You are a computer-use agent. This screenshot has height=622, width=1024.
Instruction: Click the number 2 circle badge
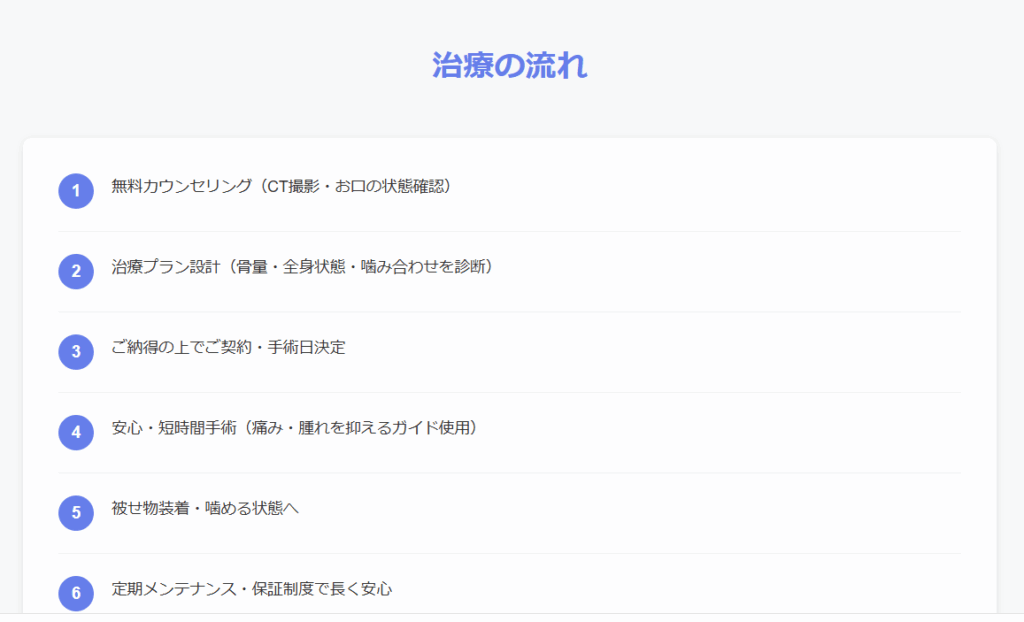(x=76, y=272)
